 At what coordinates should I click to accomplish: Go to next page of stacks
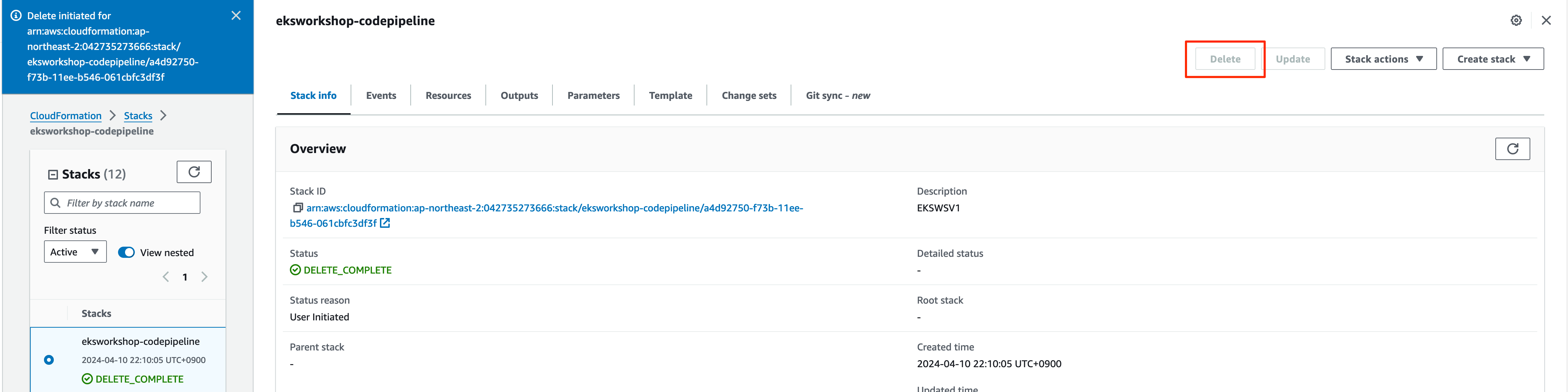click(205, 277)
